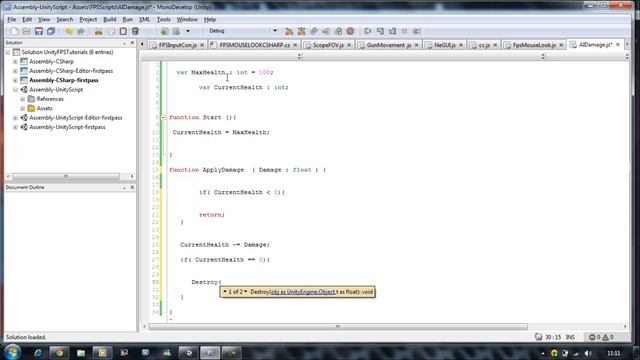Expand the Assembly-CSharp-firstpass node

point(15,80)
